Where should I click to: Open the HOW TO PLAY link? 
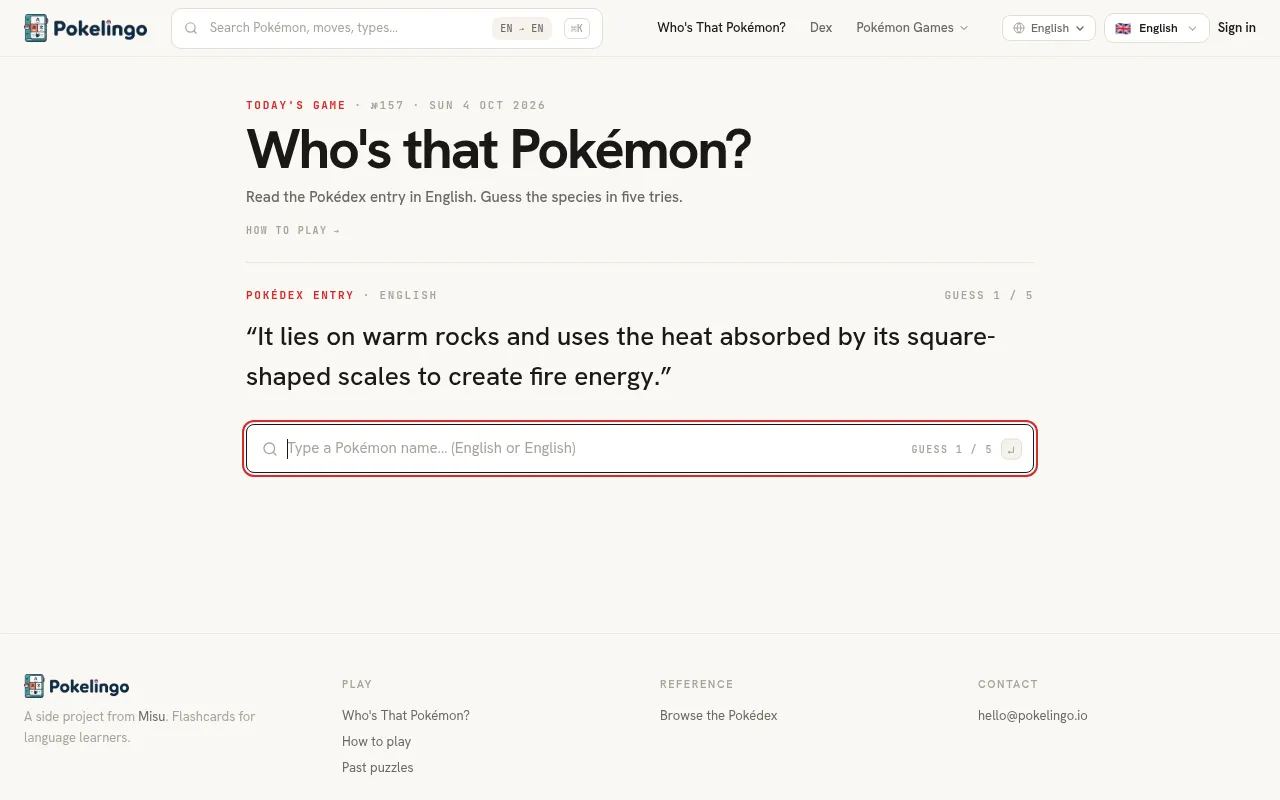tap(293, 230)
